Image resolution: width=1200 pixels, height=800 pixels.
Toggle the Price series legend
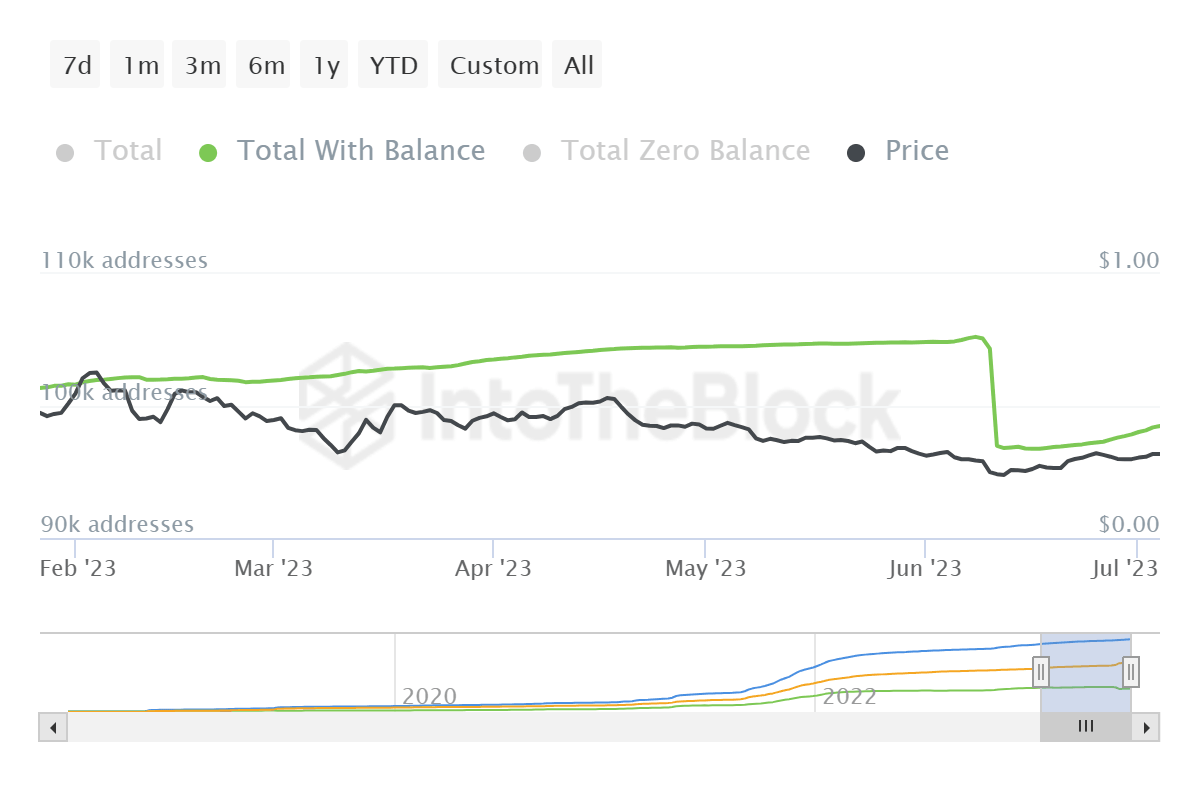tap(916, 151)
